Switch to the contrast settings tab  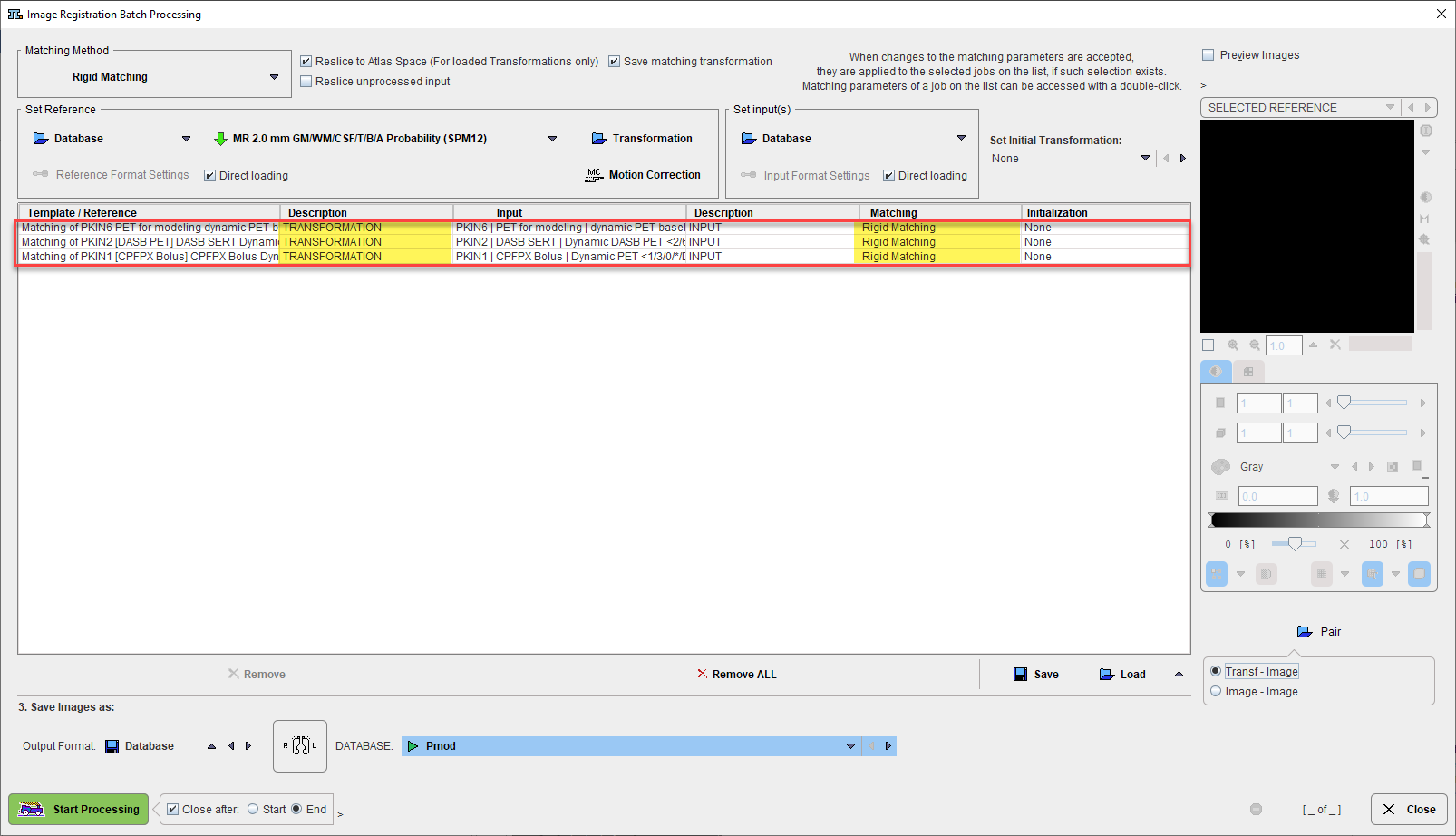[x=1216, y=372]
